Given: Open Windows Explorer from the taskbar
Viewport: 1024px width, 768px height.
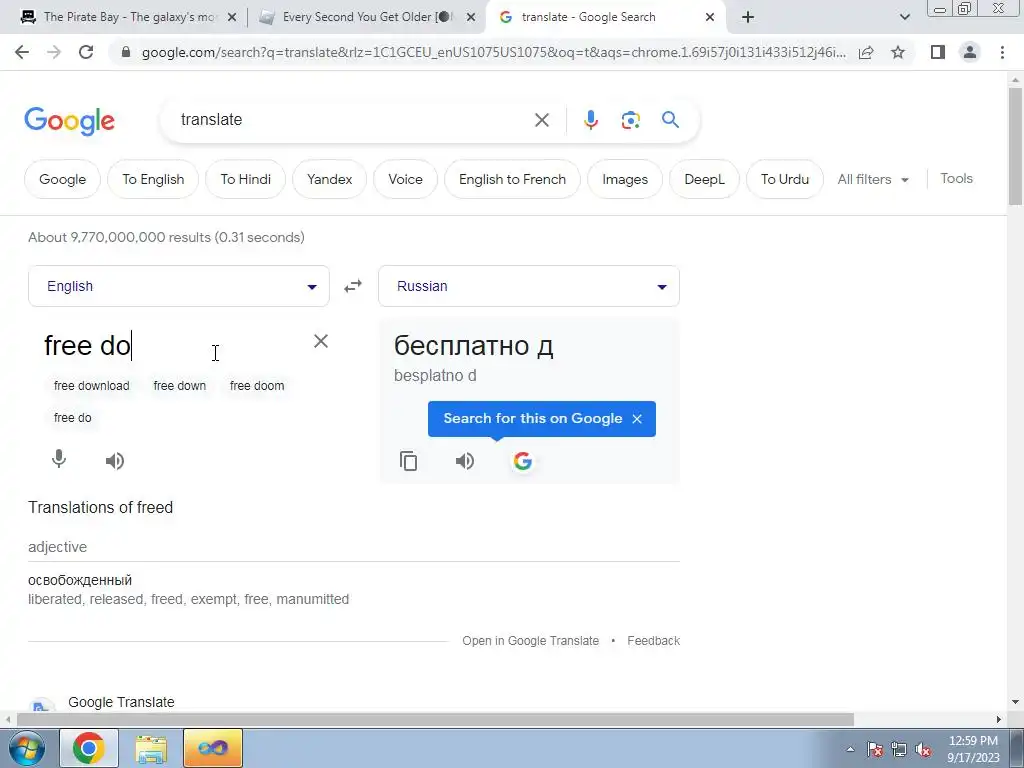Looking at the screenshot, I should [x=151, y=748].
